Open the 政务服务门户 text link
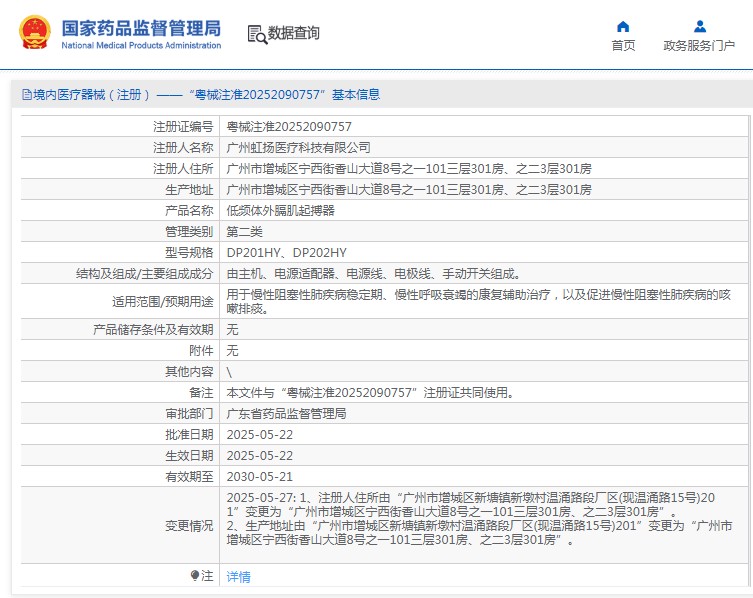Viewport: 753px width, 598px height. pyautogui.click(x=699, y=46)
